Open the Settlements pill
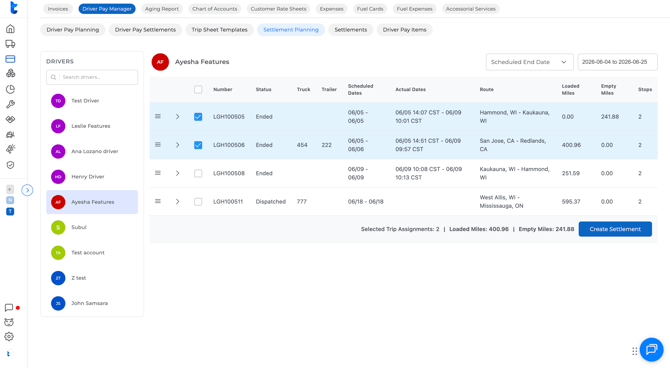Screen dimensions: 670x368 click(x=351, y=29)
